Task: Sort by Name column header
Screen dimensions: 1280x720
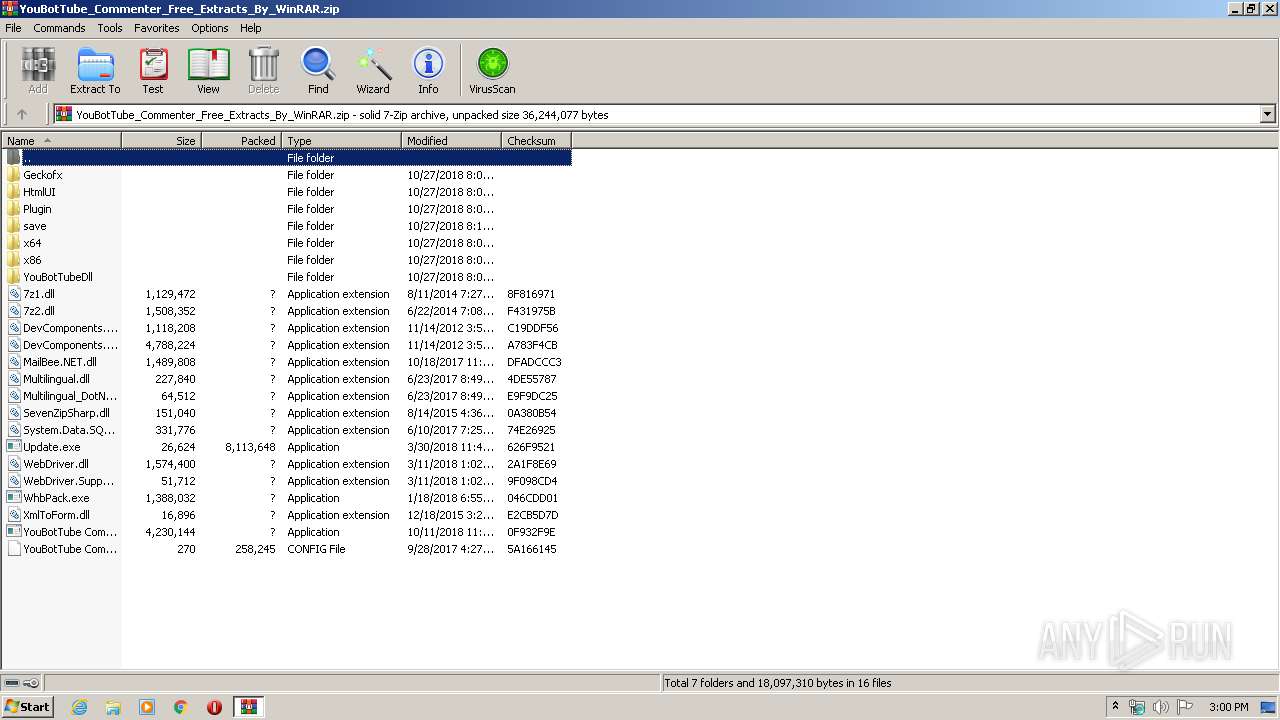Action: click(x=62, y=141)
